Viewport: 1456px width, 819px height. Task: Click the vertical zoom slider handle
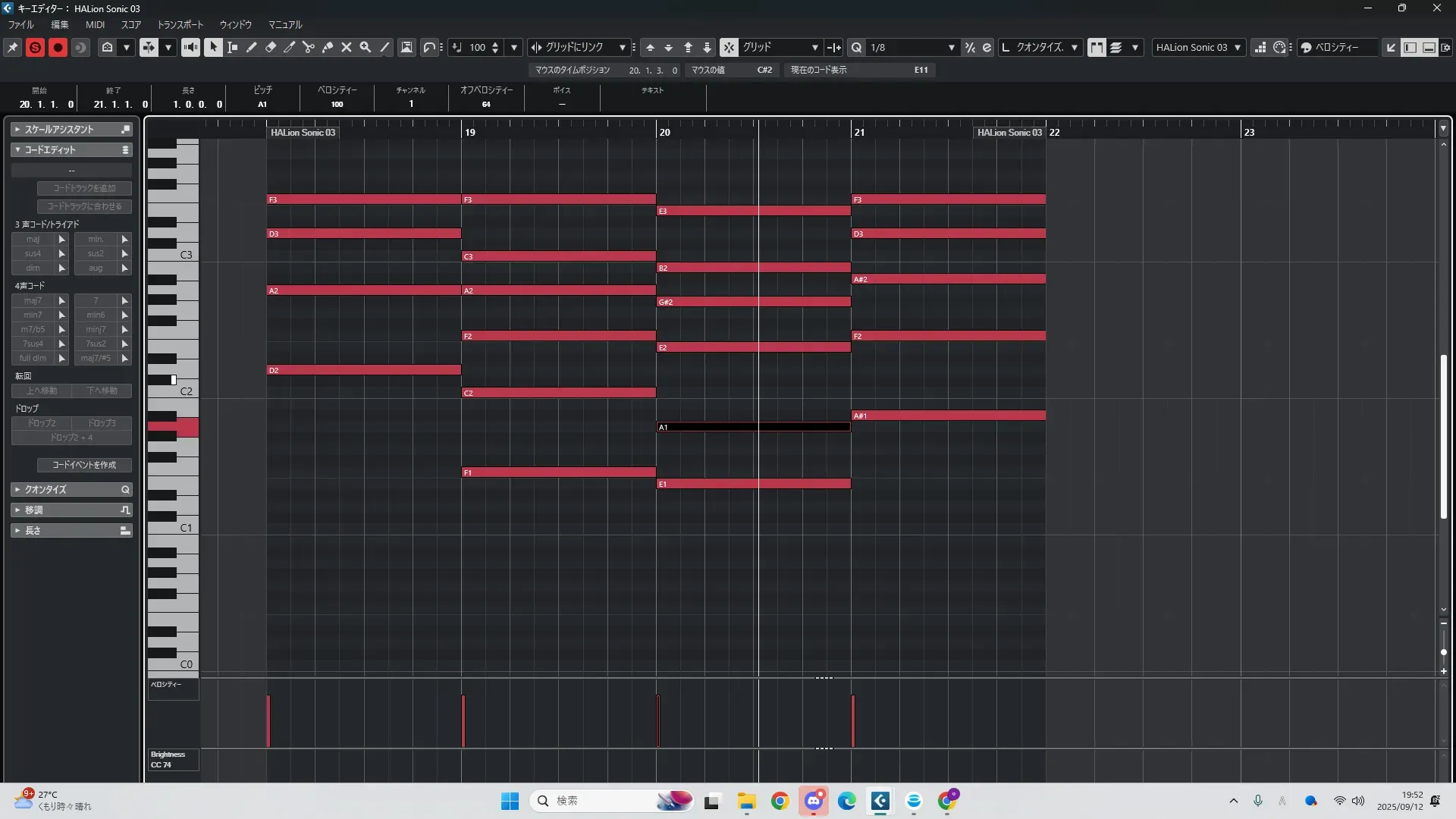pos(1443,652)
